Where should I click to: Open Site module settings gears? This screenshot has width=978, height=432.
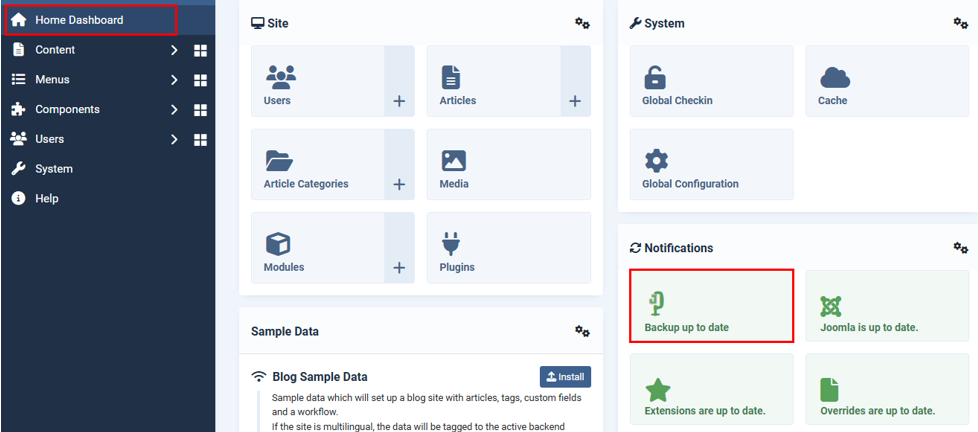click(x=583, y=23)
